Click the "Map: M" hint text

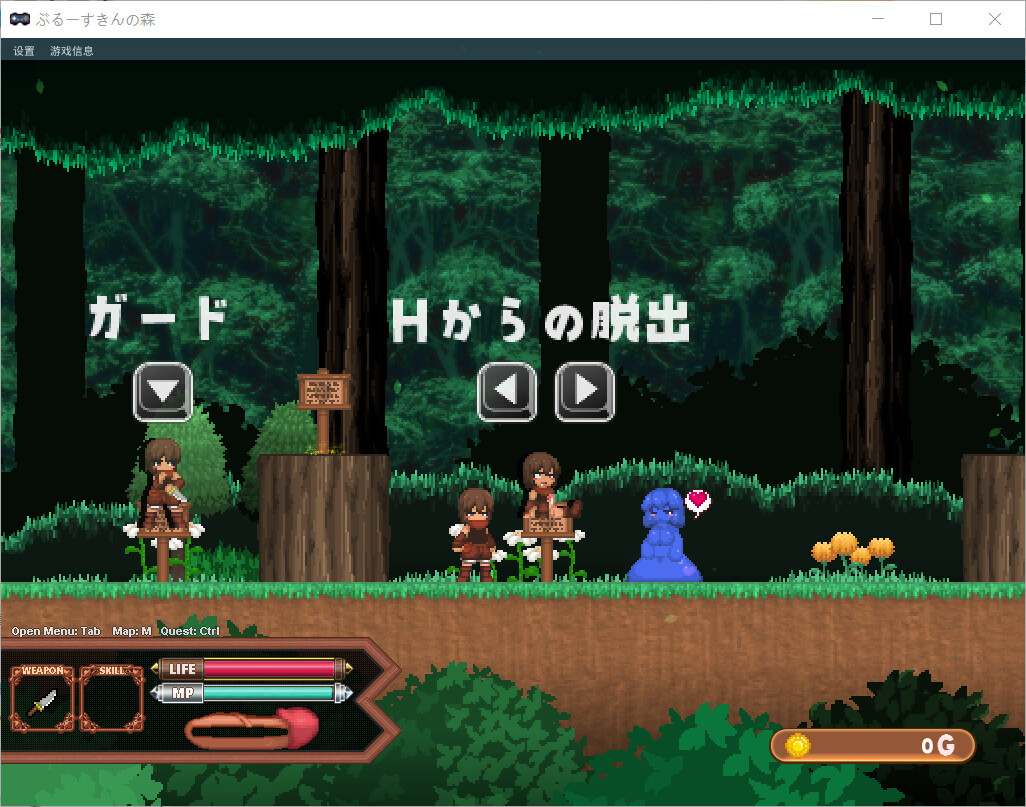point(131,631)
